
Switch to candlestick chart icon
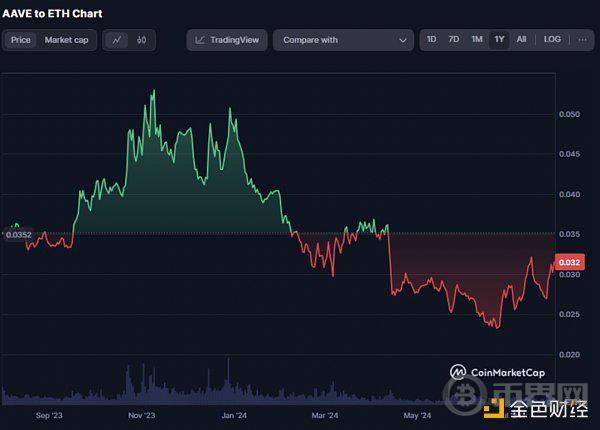pyautogui.click(x=142, y=40)
